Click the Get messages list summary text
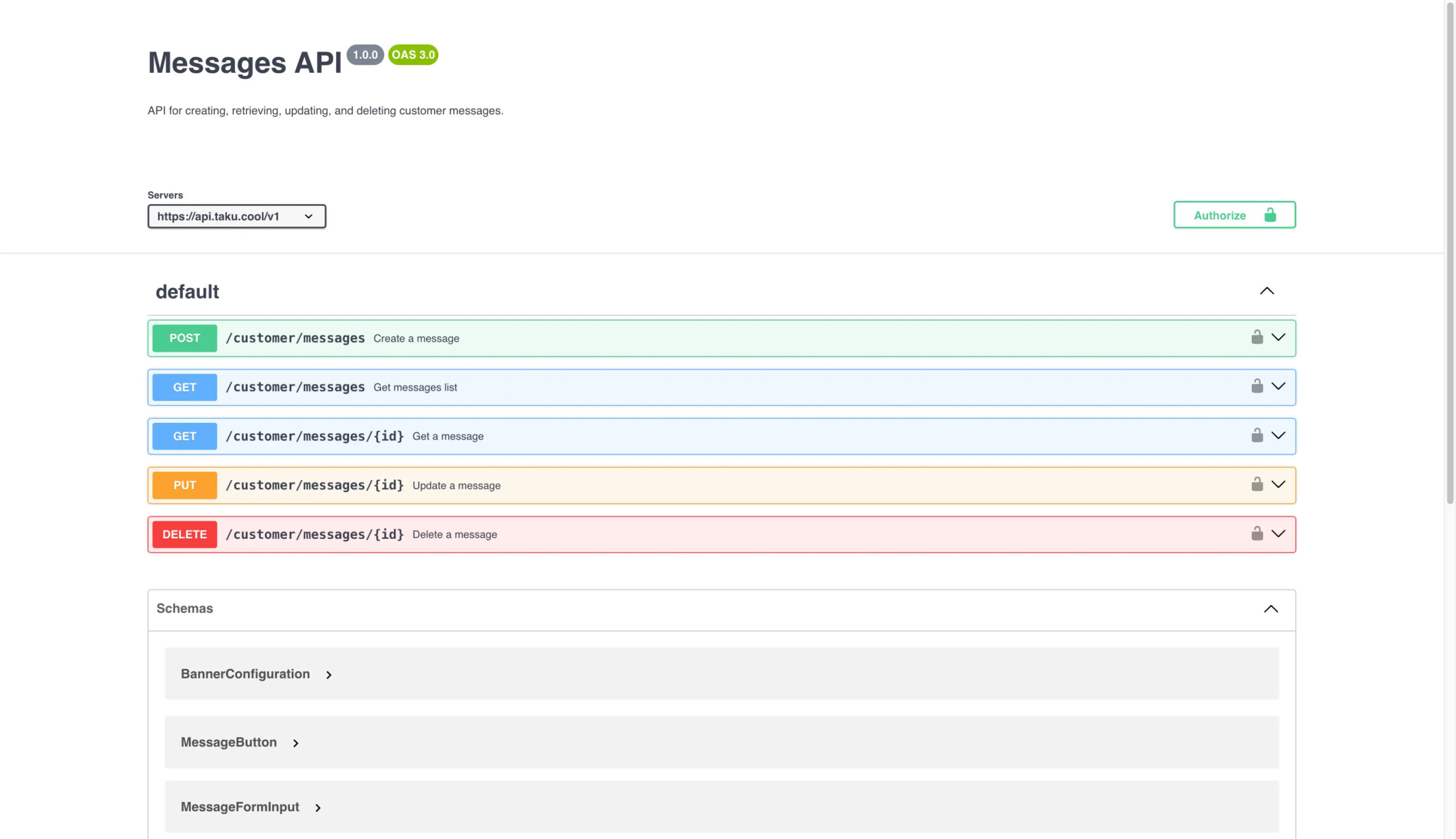Image resolution: width=1456 pixels, height=839 pixels. coord(415,388)
